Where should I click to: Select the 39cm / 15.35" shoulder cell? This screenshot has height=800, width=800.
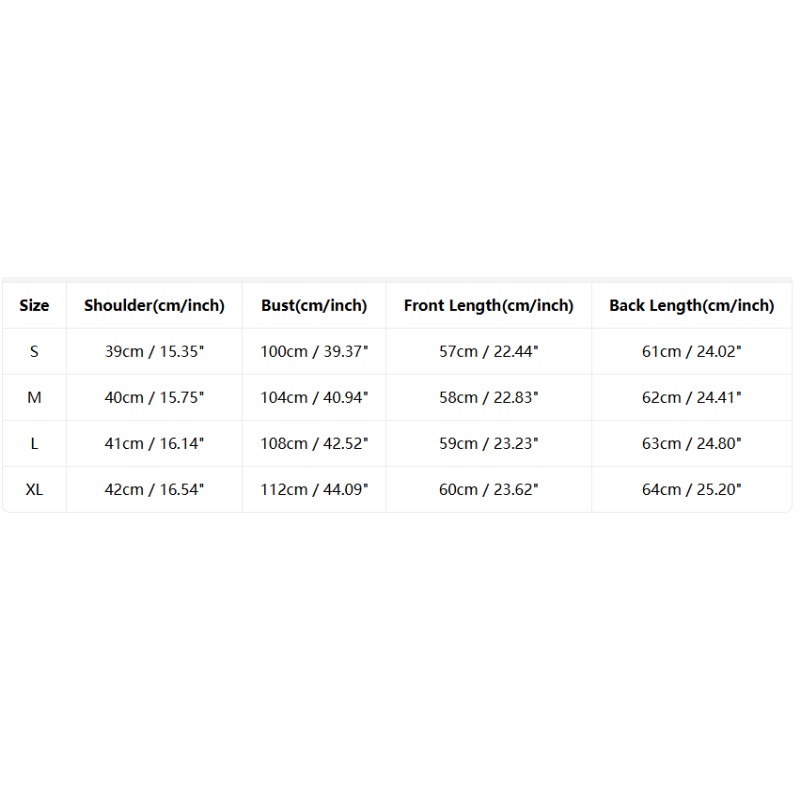pyautogui.click(x=155, y=352)
